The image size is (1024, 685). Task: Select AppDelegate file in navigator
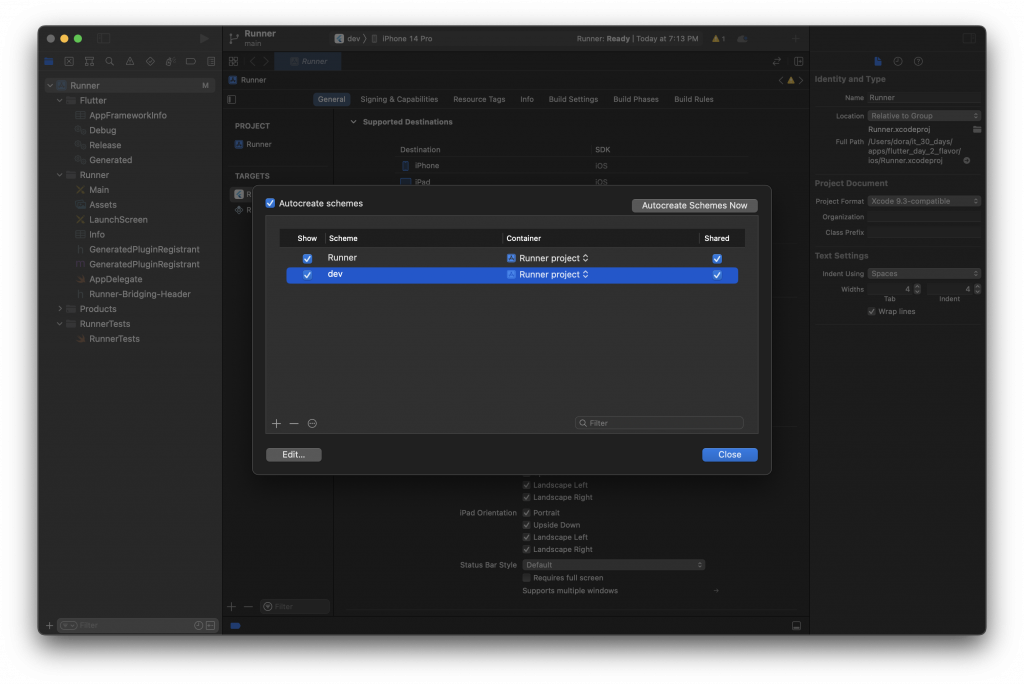click(116, 279)
